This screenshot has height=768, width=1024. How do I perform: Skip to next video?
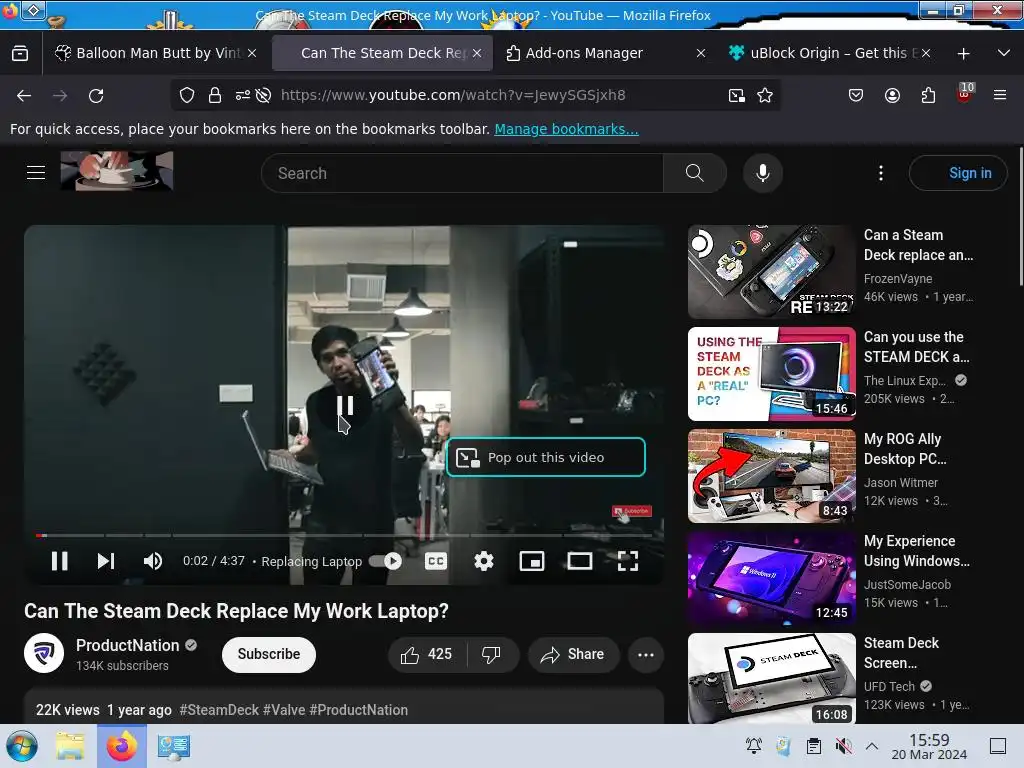pos(106,561)
